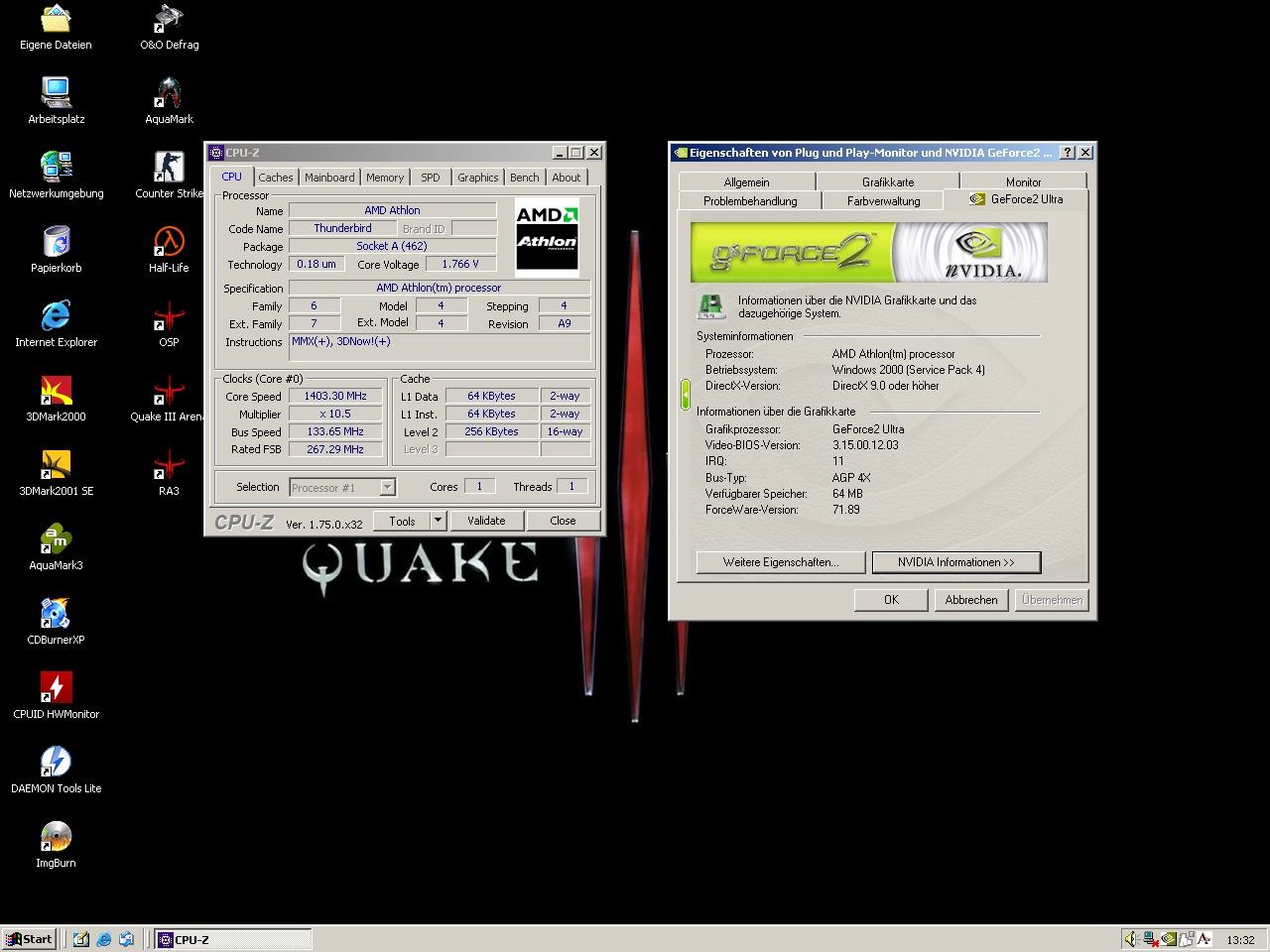Image resolution: width=1270 pixels, height=952 pixels.
Task: Open the Graphics tab in CPU-Z
Action: point(478,178)
